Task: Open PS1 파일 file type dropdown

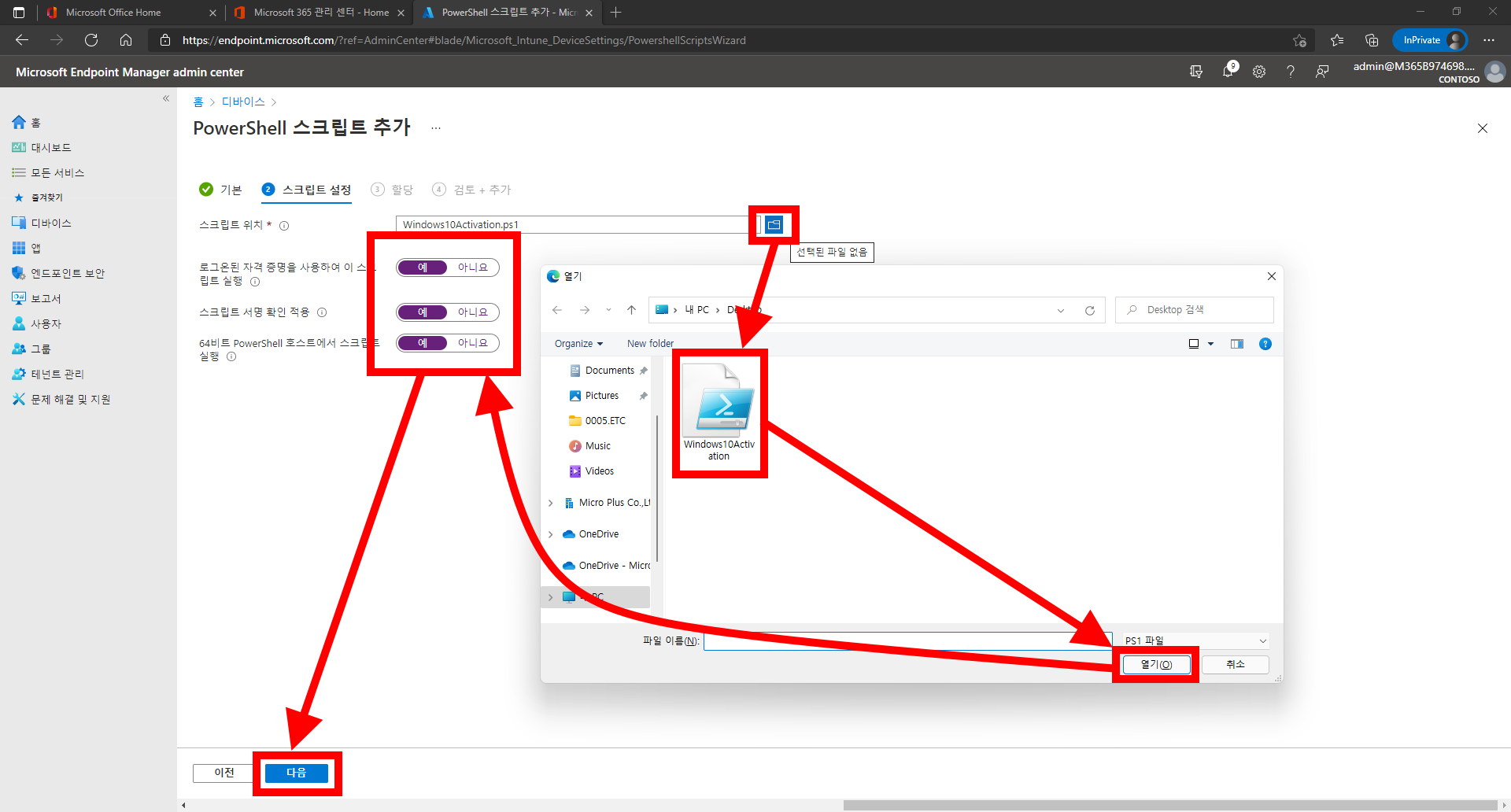Action: pos(1195,640)
